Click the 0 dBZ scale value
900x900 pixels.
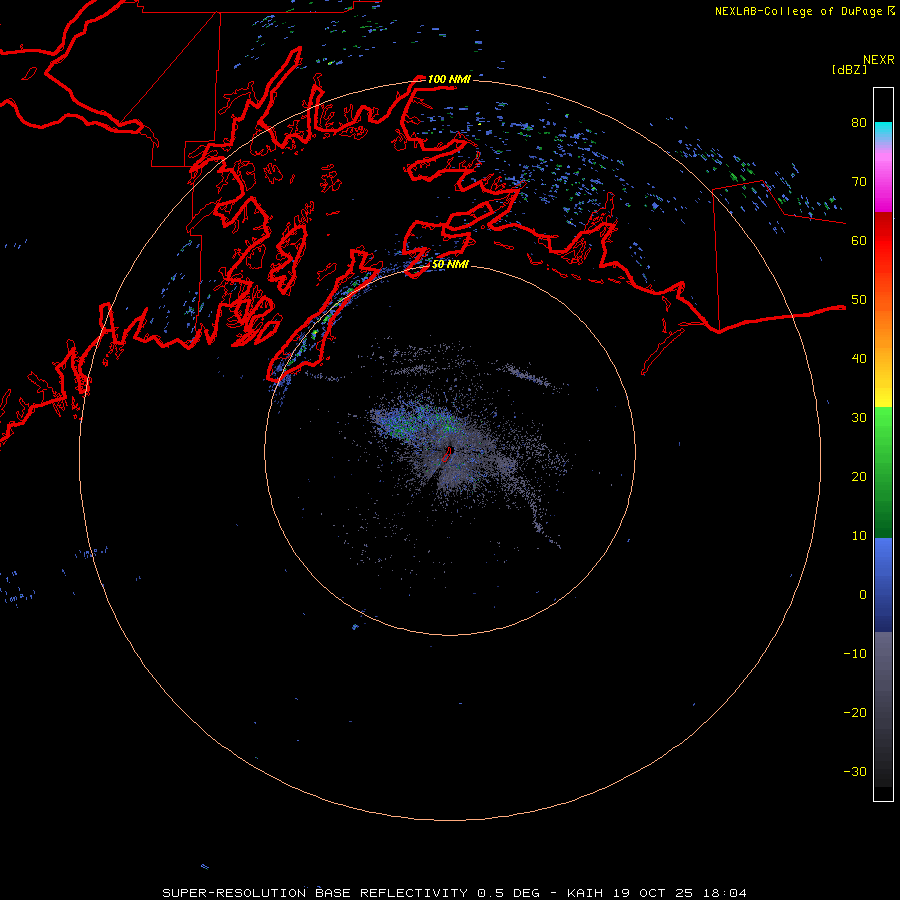pos(863,595)
